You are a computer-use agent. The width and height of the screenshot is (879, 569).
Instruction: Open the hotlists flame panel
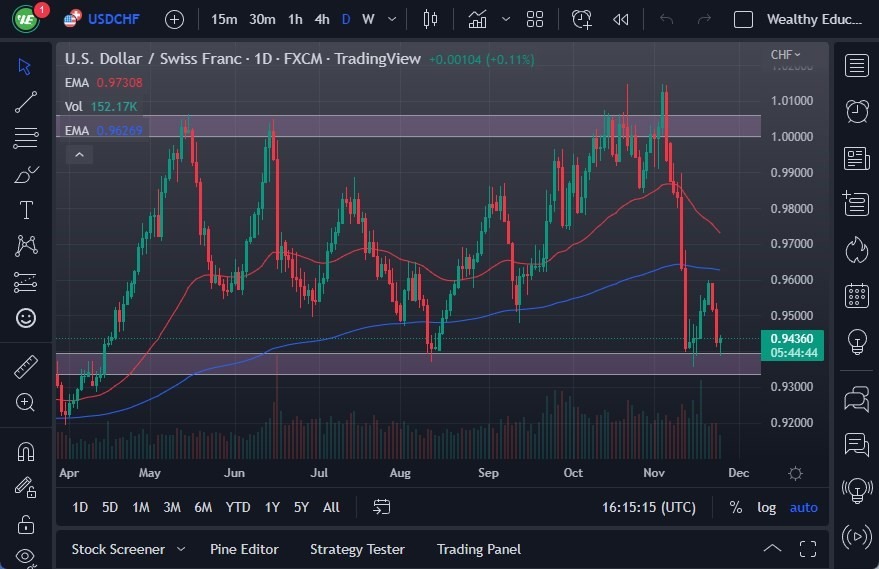(857, 249)
